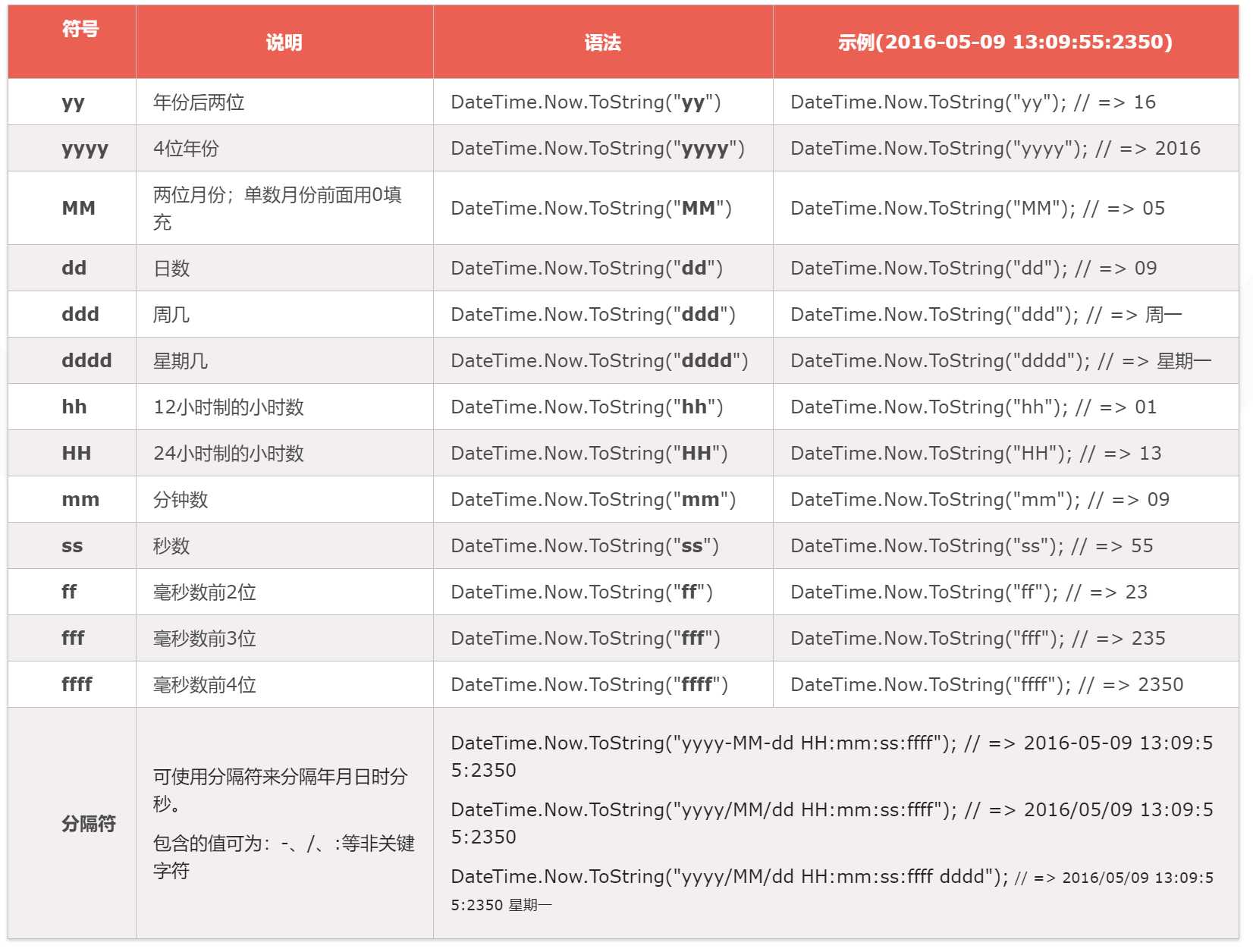The height and width of the screenshot is (952, 1253).
Task: Click the 说明 column header
Action: [284, 42]
